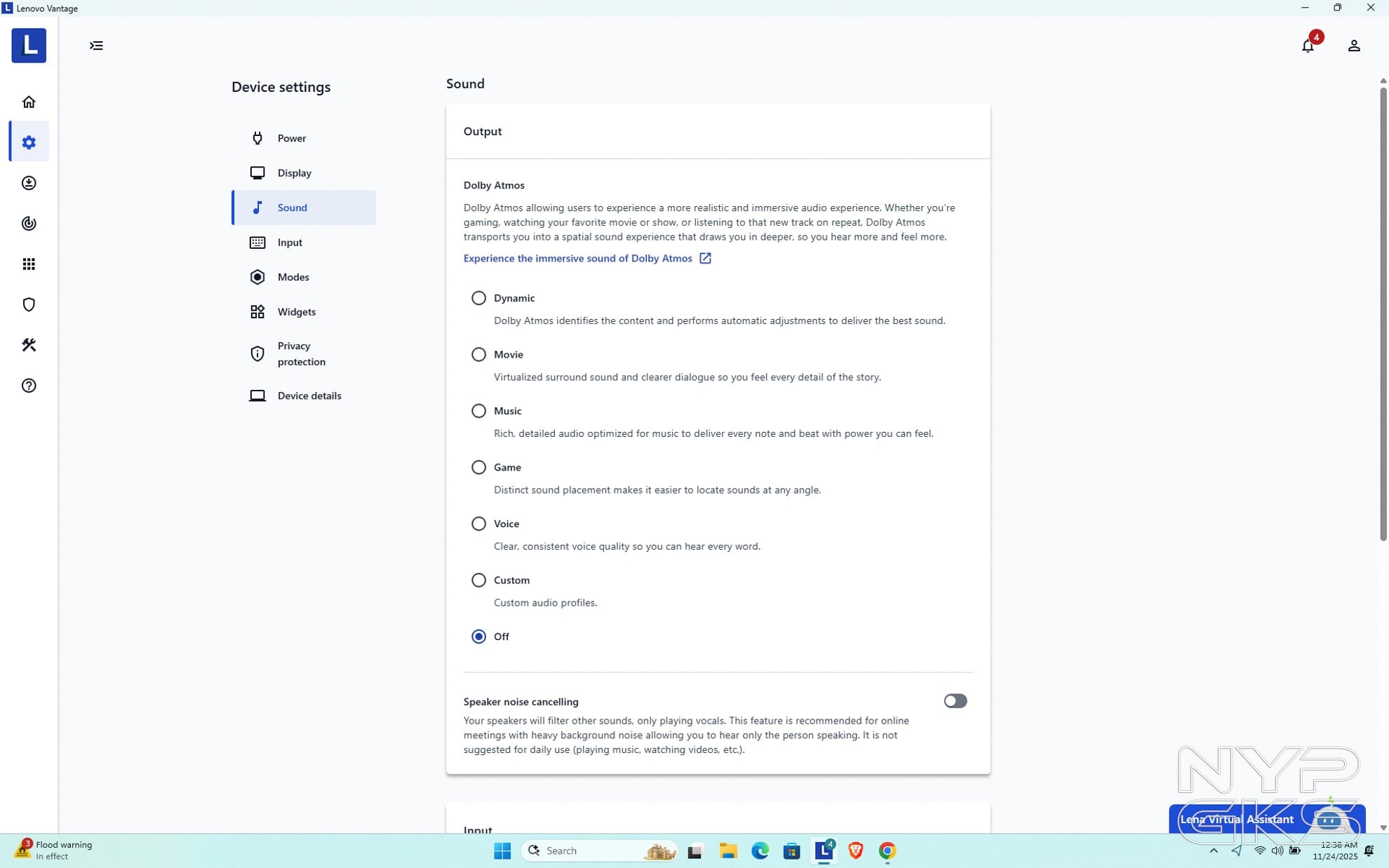Click the notification bell icon

tap(1308, 46)
